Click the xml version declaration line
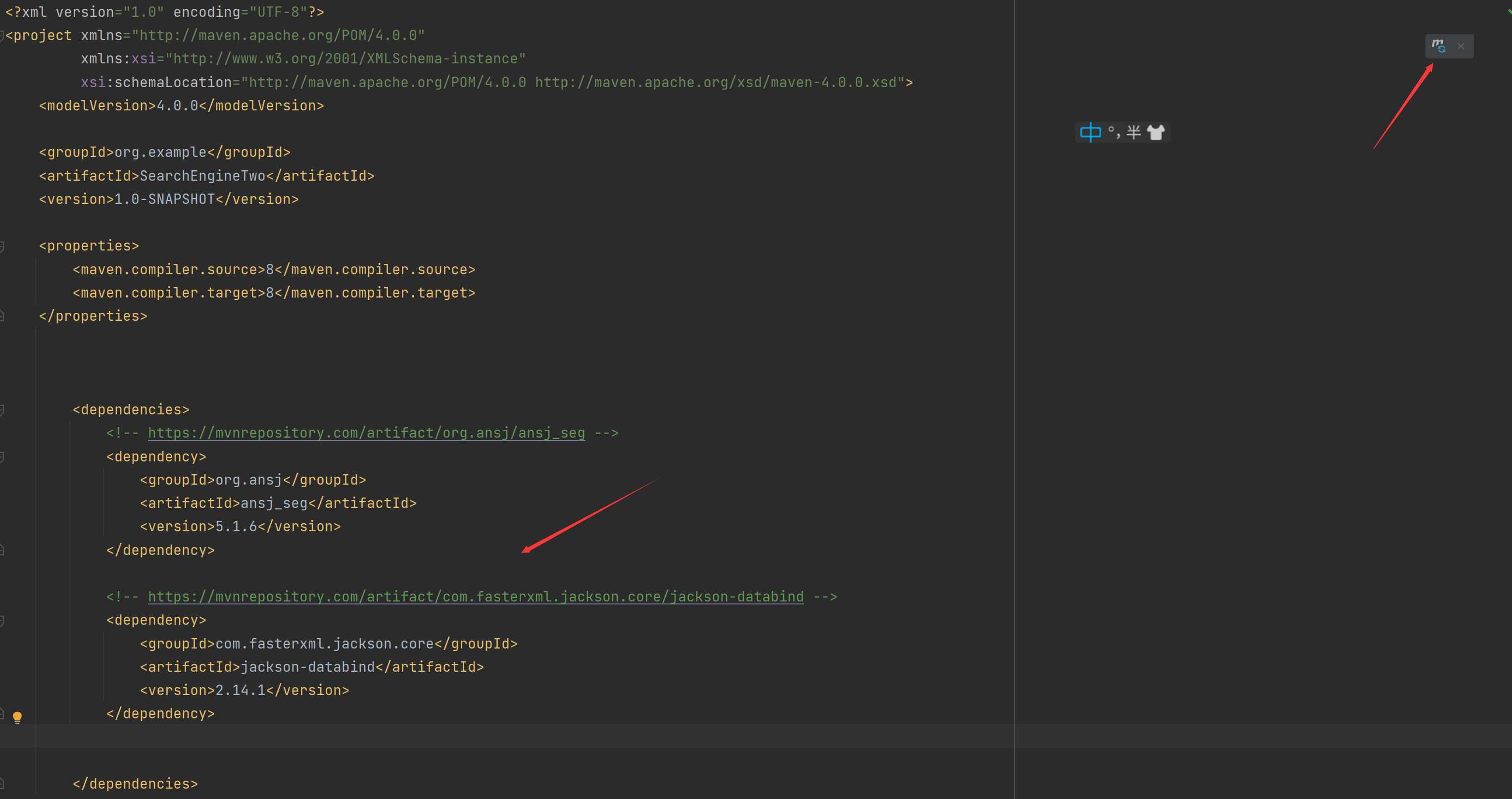 [x=164, y=12]
